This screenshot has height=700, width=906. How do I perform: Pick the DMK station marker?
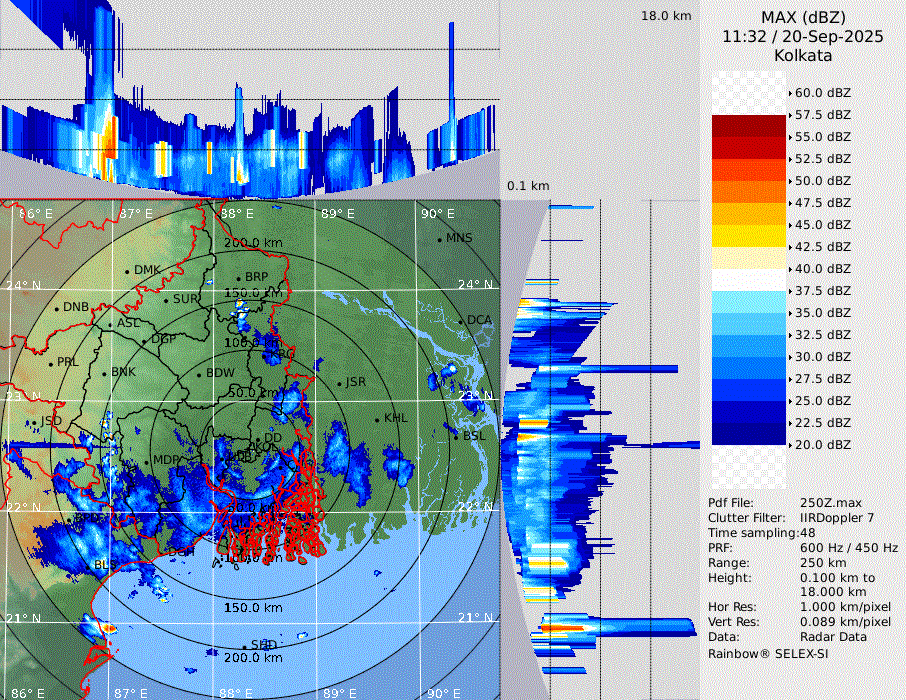click(127, 271)
